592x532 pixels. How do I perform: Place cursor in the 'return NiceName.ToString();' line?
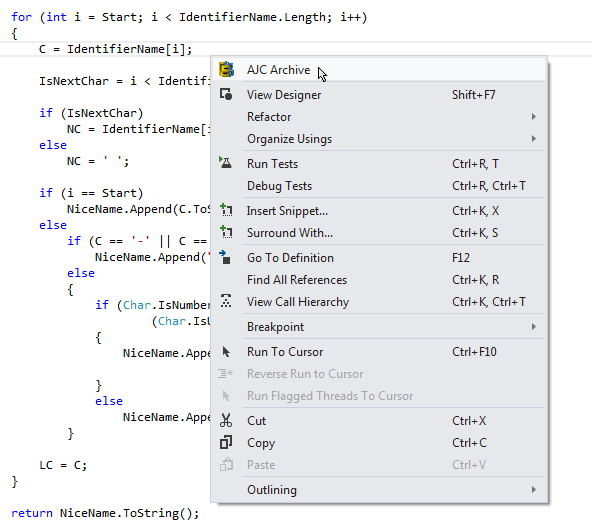tap(105, 513)
